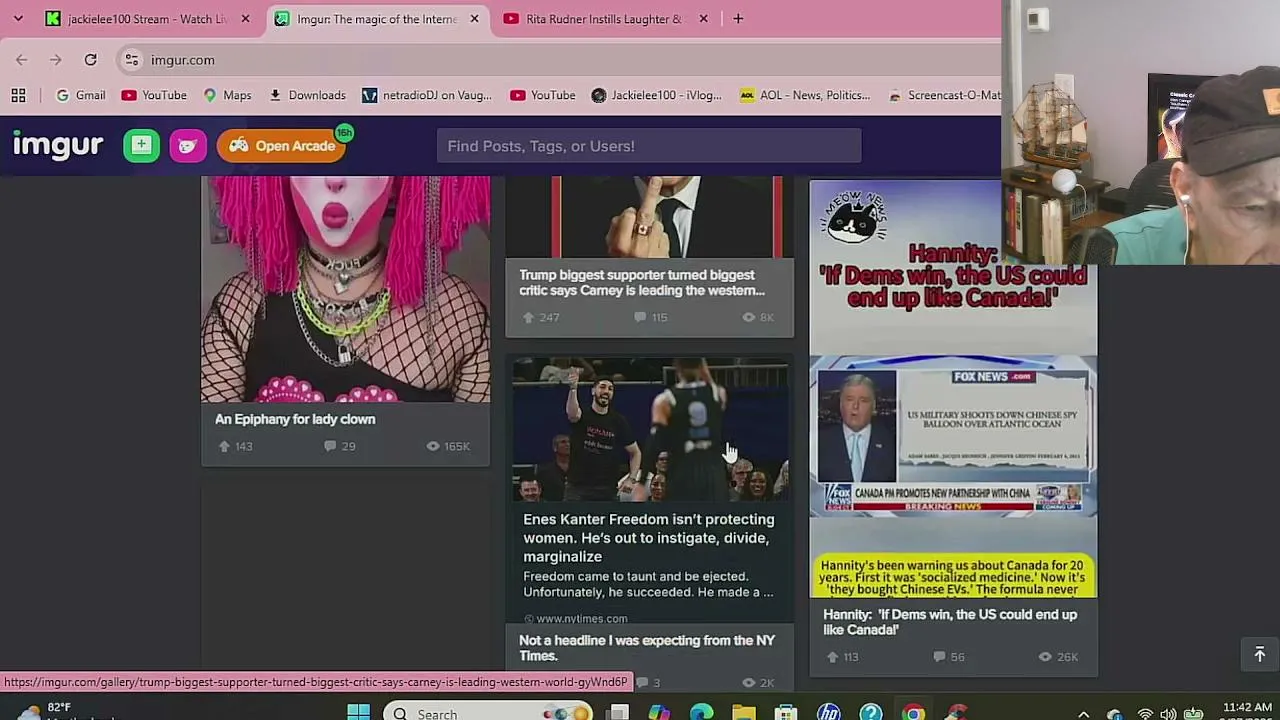Open the Screencast-O-Matic bookmark
The image size is (1280, 720).
[944, 95]
